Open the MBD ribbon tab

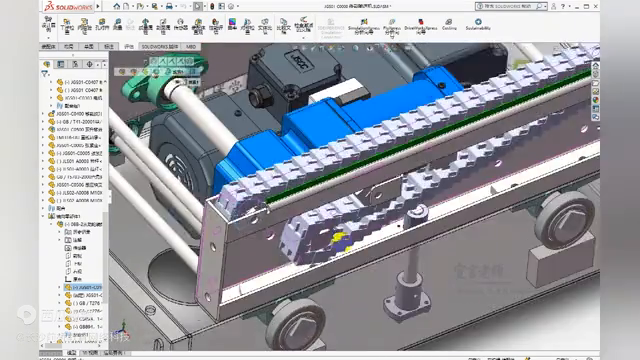tap(191, 47)
